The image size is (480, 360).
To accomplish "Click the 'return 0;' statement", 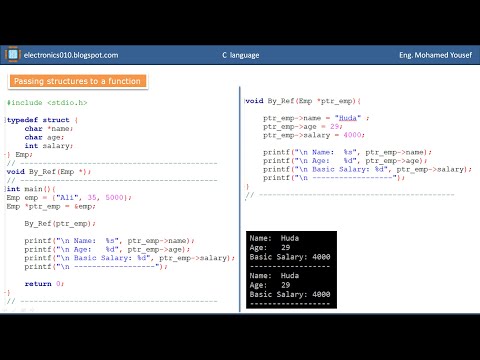I will (x=44, y=284).
